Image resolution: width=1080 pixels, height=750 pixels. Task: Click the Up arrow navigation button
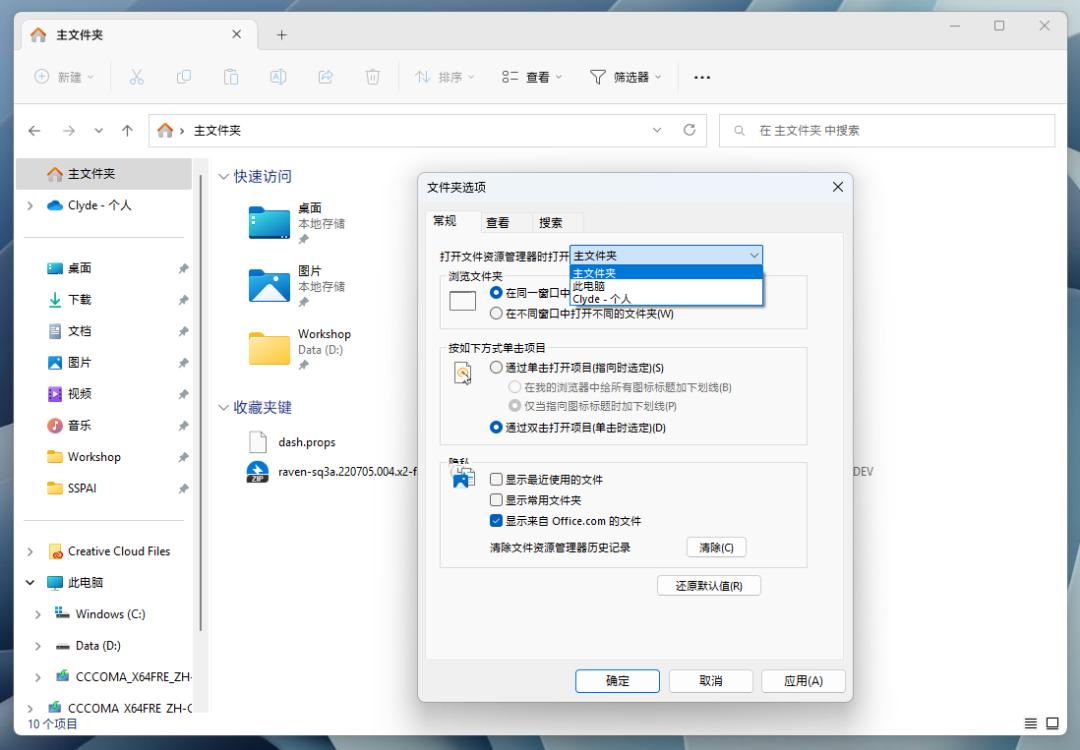[127, 130]
